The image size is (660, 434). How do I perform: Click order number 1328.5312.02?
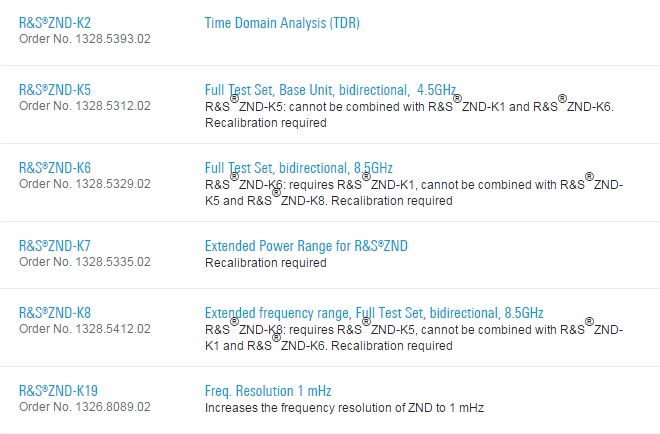85,106
